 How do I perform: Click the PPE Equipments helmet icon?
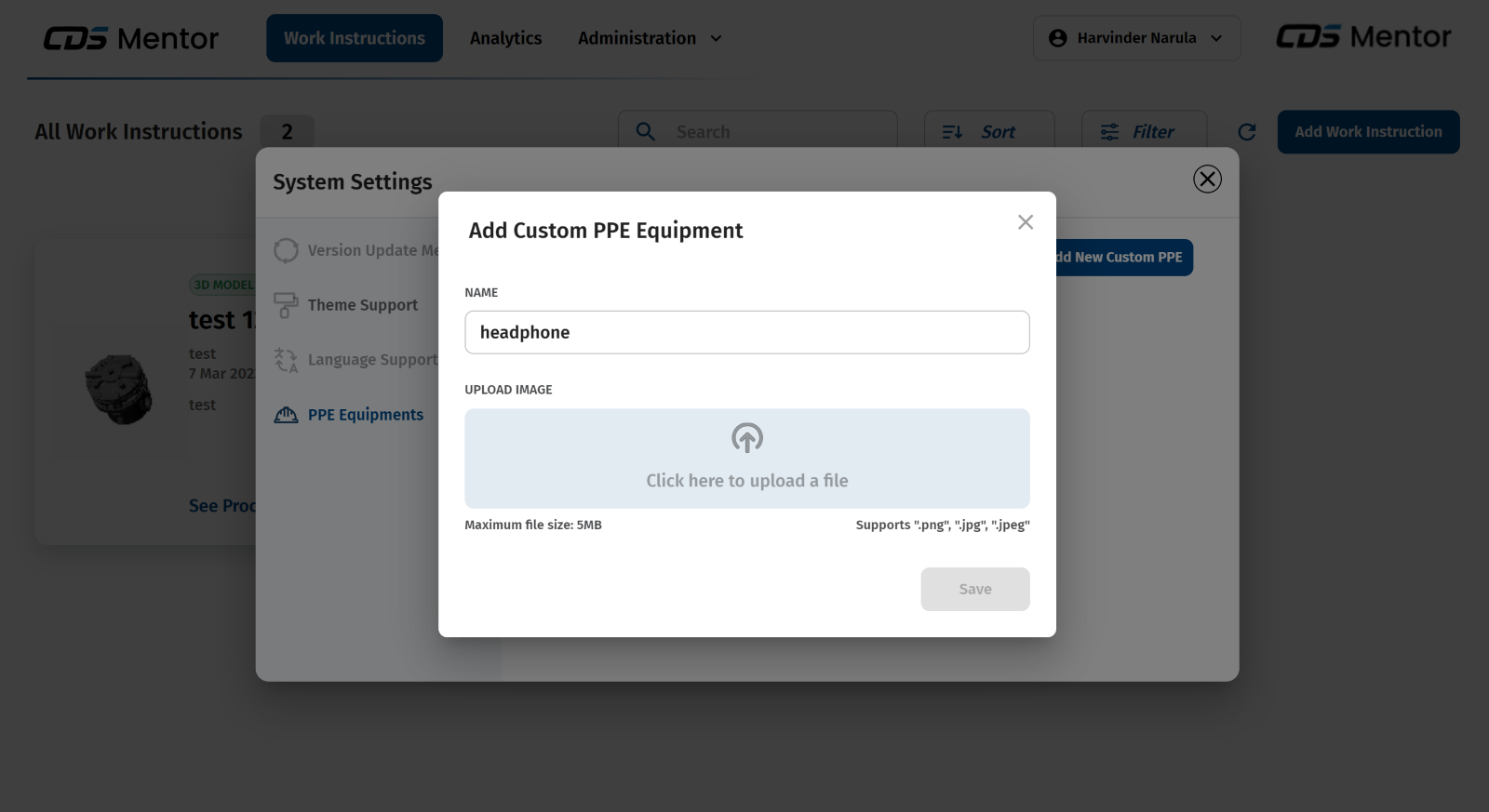[286, 415]
